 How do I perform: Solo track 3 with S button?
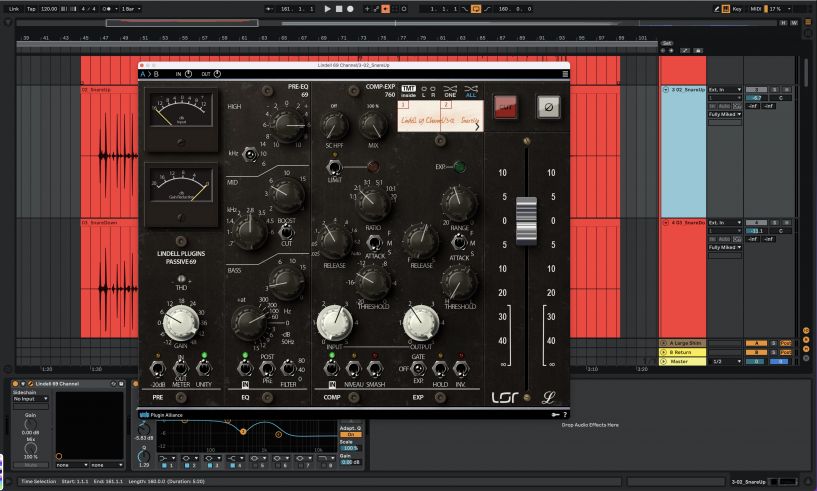(x=774, y=90)
